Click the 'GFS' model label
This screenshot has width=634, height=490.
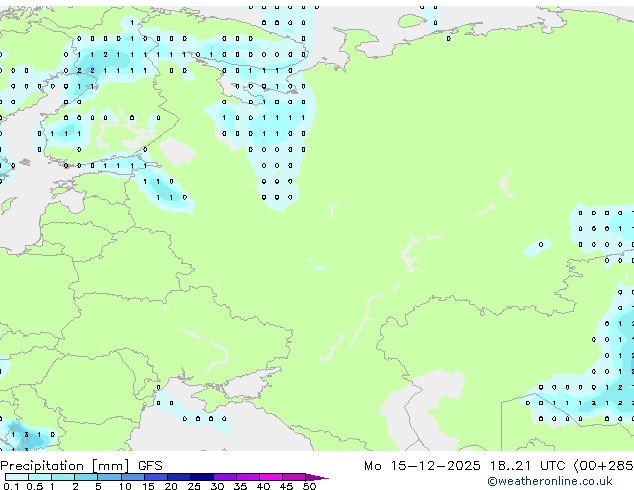(x=150, y=466)
